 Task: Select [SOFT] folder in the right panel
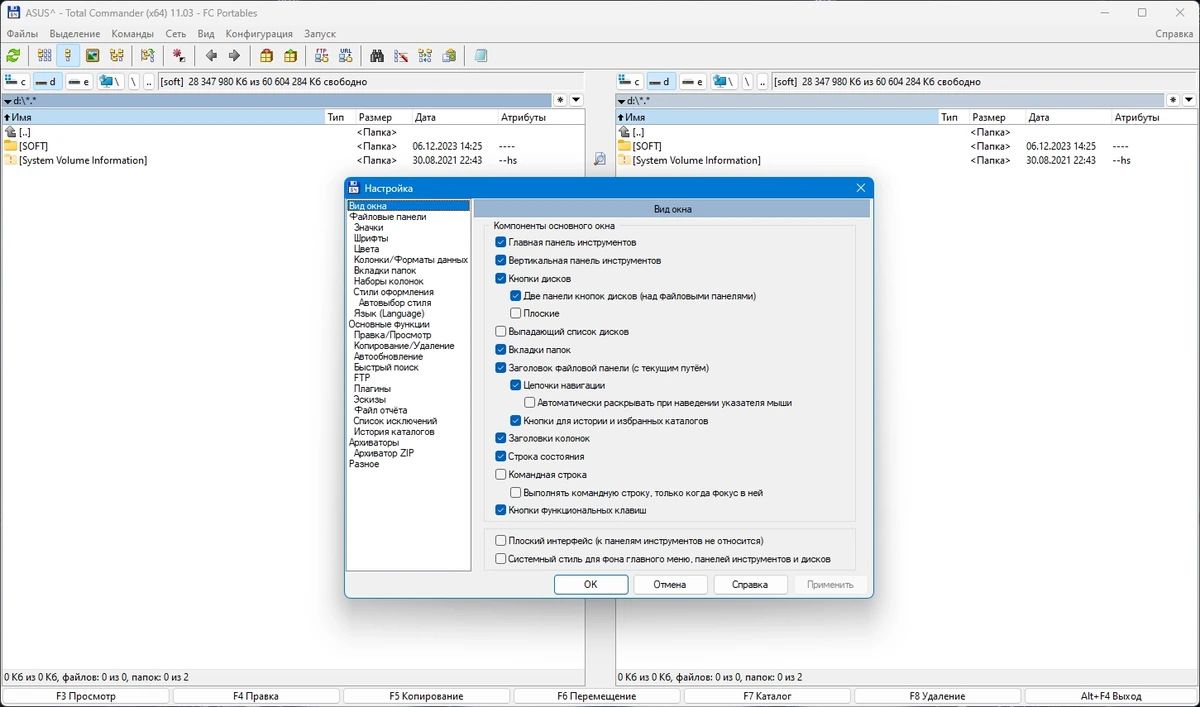(x=647, y=146)
